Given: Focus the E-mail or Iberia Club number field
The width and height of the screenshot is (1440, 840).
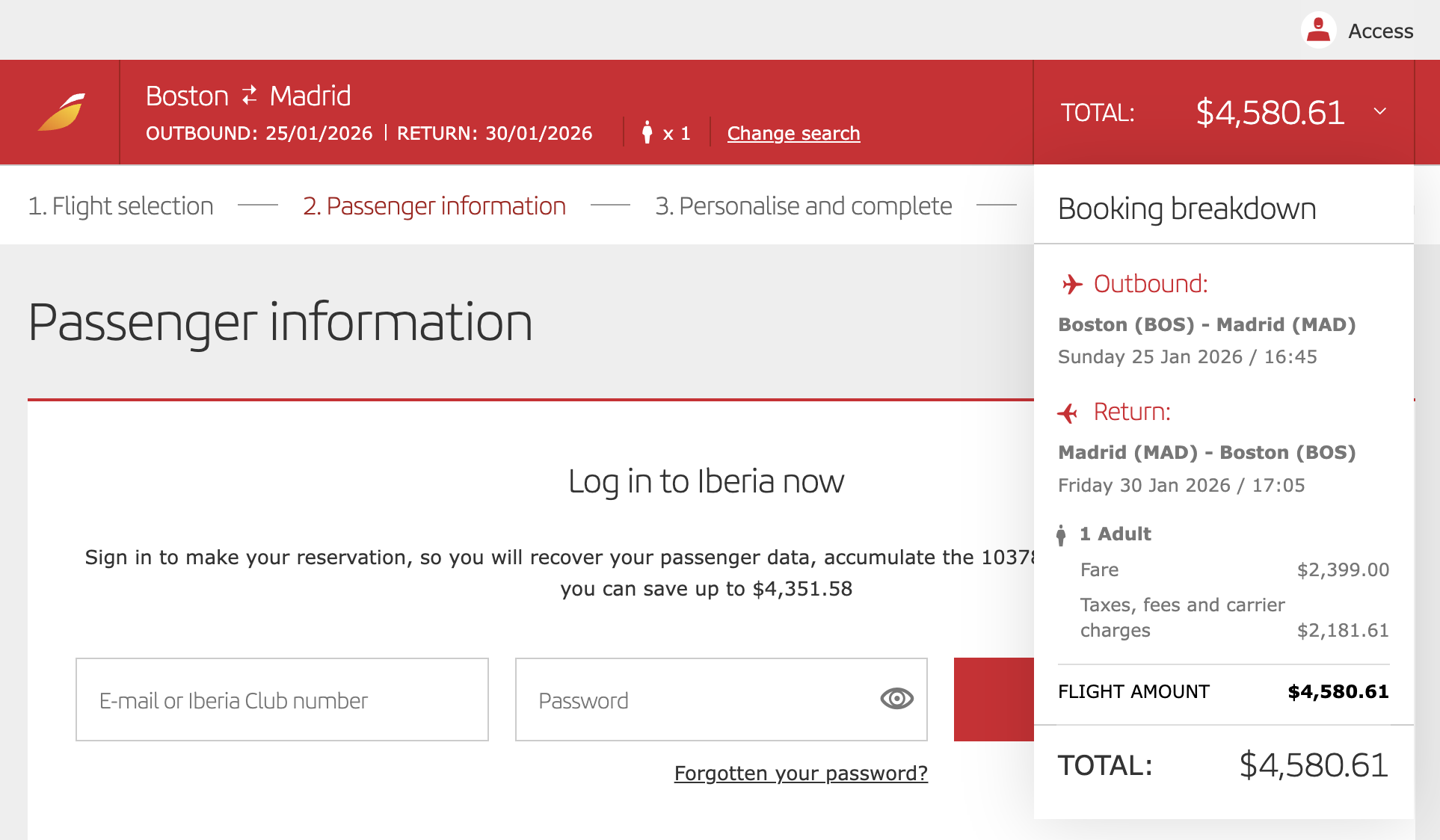Looking at the screenshot, I should pos(282,700).
